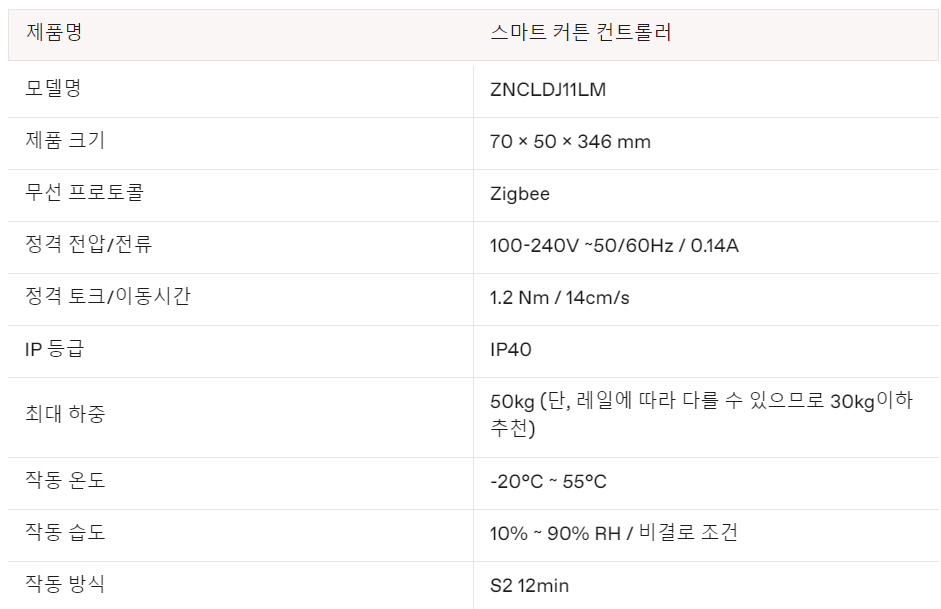The width and height of the screenshot is (941, 609).
Task: Select the -20°C ~ 55°C temperature value
Action: click(x=548, y=482)
